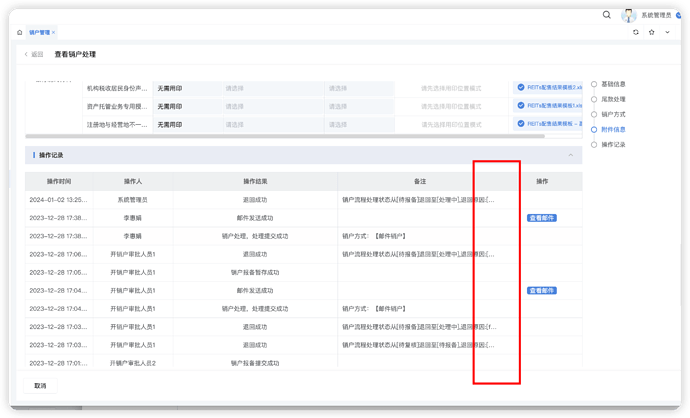Viewport: 690px width, 418px height.
Task: Switch to the 销户管理 tab
Action: pyautogui.click(x=38, y=33)
